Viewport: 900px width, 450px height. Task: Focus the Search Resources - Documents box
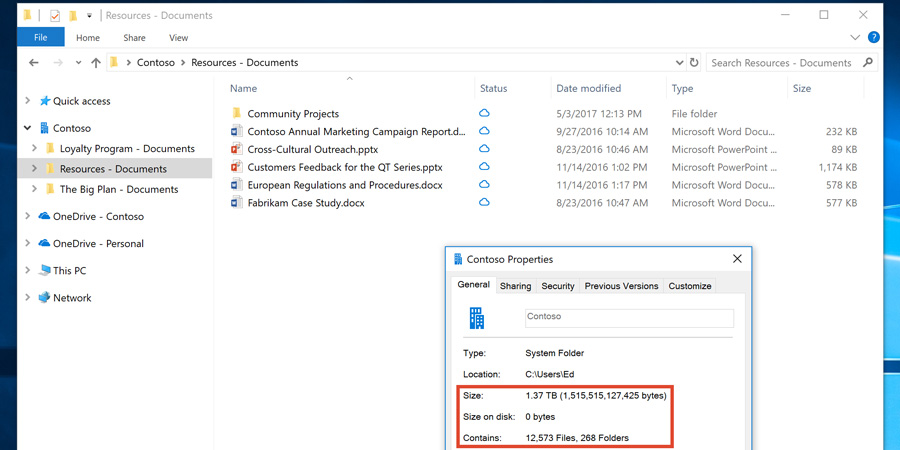click(x=782, y=63)
